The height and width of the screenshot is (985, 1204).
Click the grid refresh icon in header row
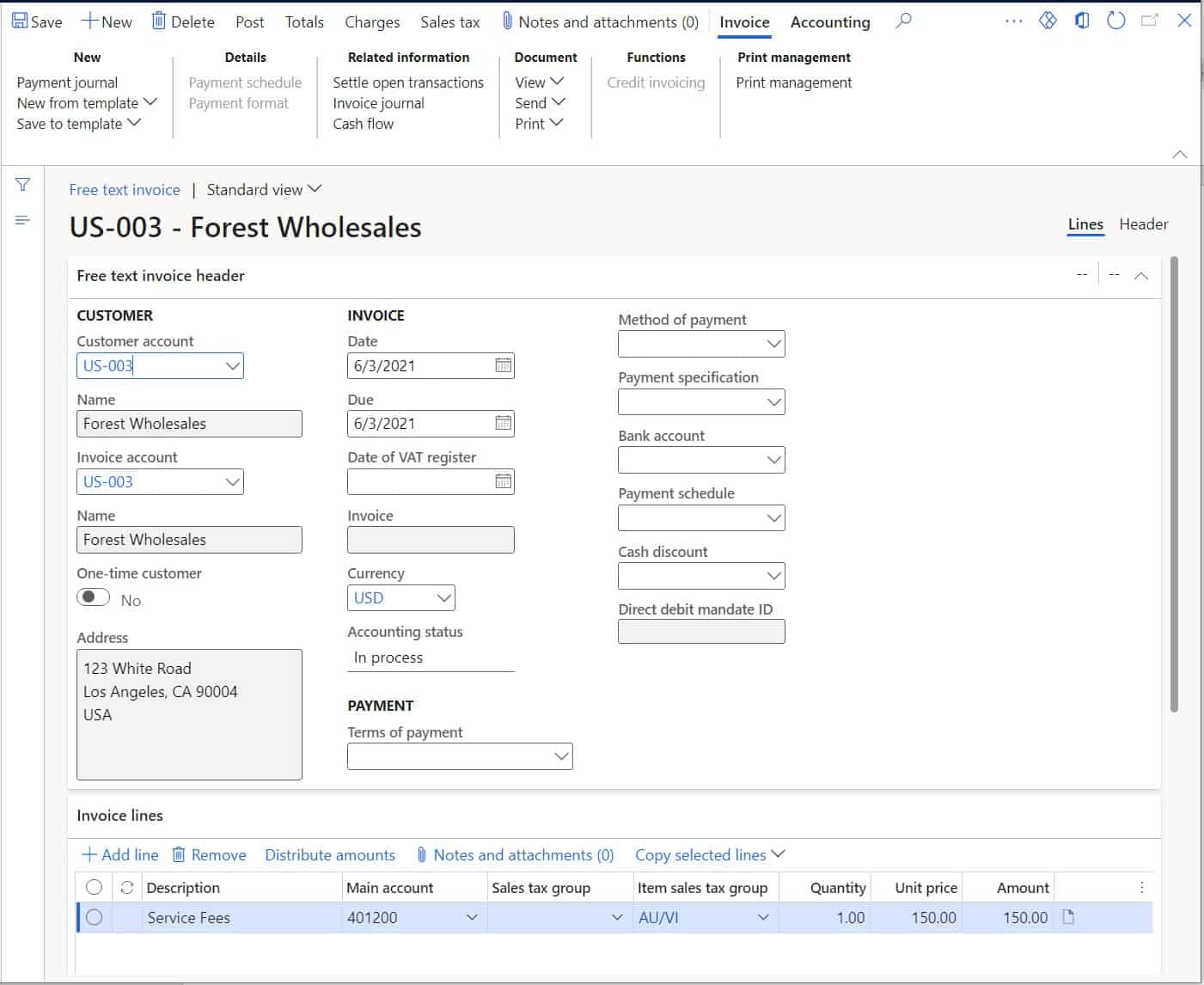click(127, 888)
